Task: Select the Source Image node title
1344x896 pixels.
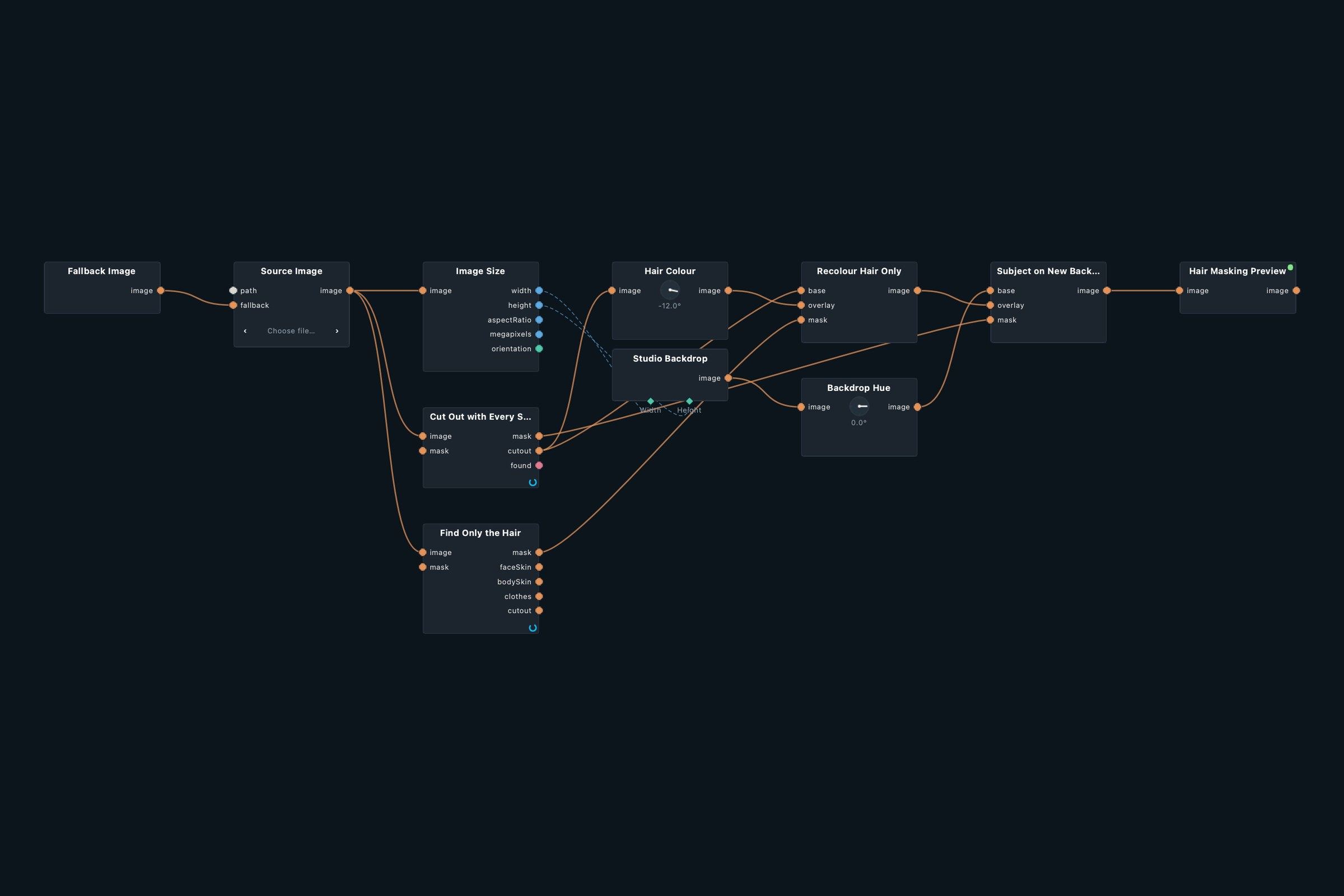Action: 291,272
